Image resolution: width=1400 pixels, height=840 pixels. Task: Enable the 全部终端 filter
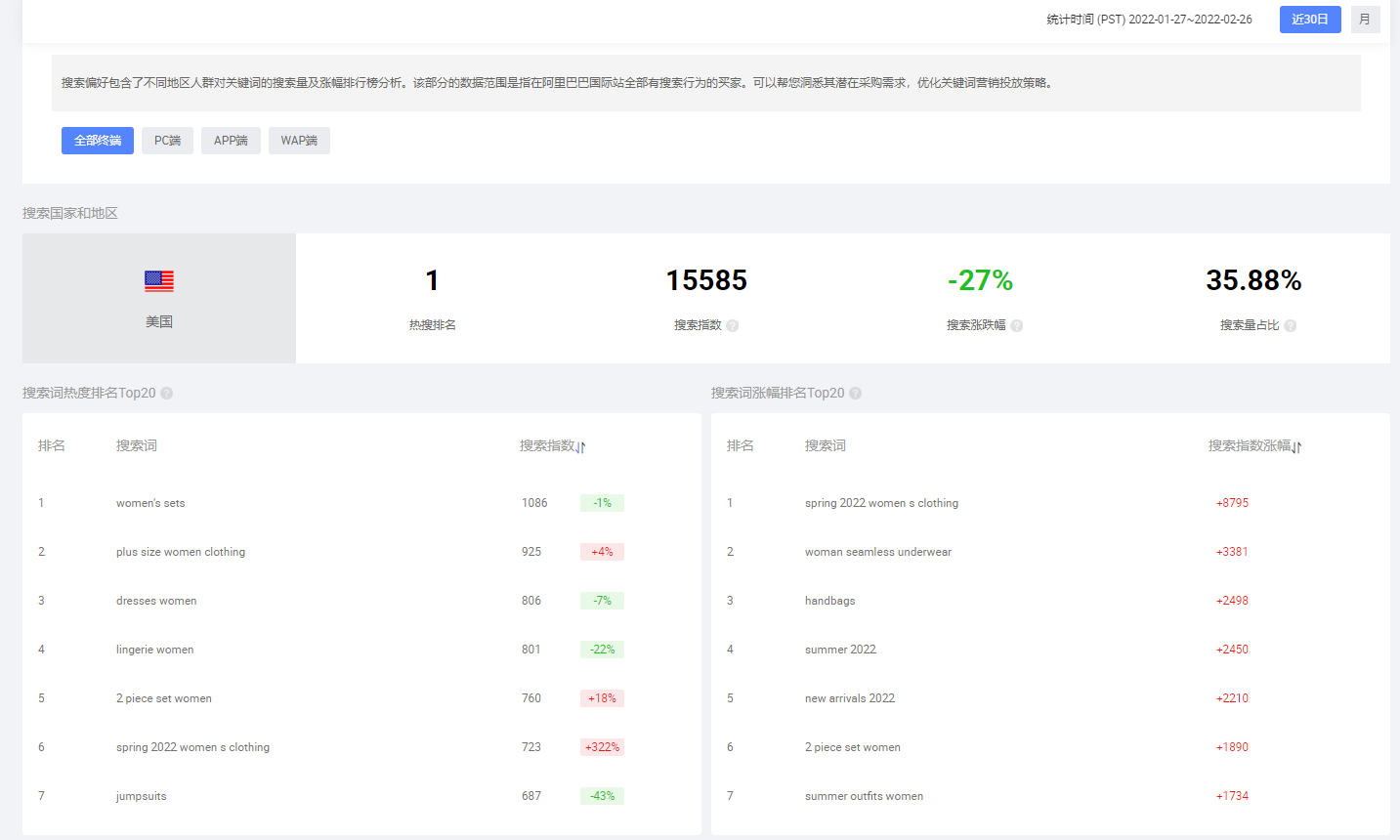pyautogui.click(x=97, y=140)
